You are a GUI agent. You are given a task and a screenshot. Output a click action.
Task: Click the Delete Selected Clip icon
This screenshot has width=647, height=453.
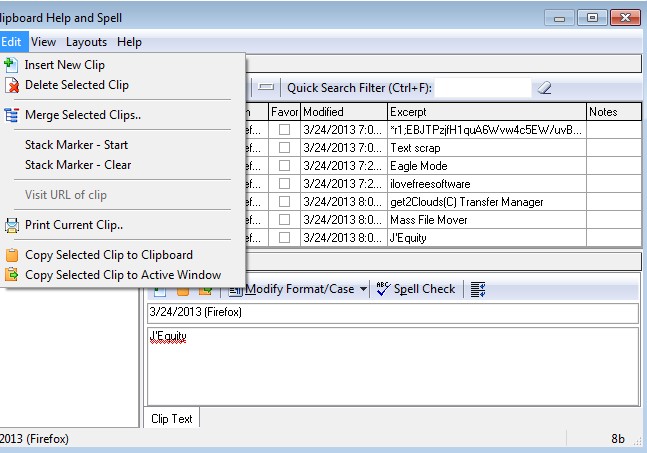12,85
